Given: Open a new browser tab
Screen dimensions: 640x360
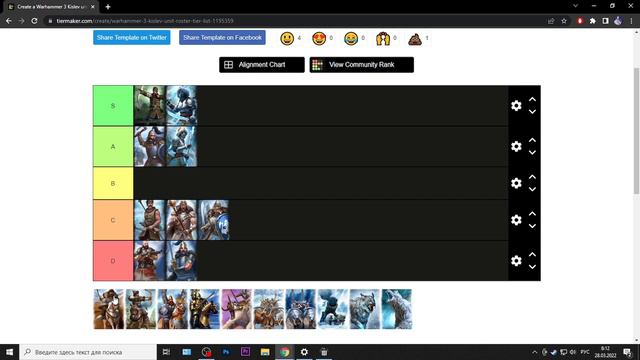Looking at the screenshot, I should (108, 7).
